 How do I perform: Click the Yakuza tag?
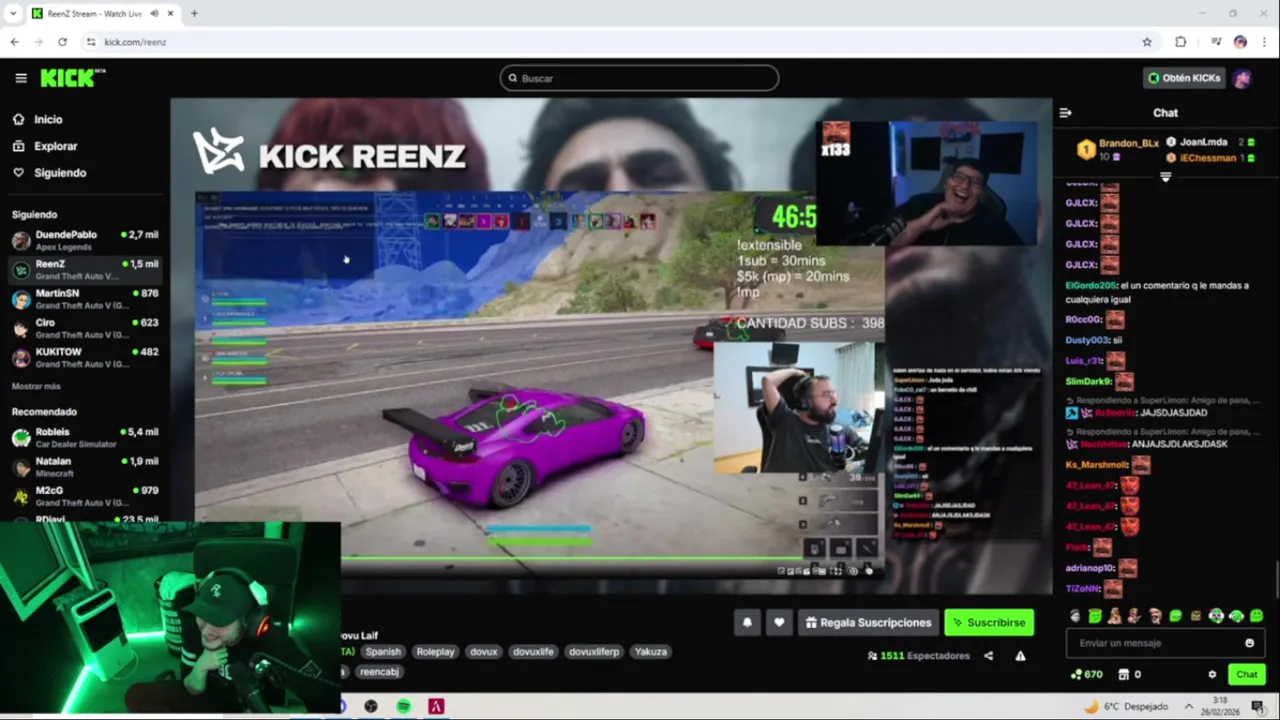pos(650,651)
